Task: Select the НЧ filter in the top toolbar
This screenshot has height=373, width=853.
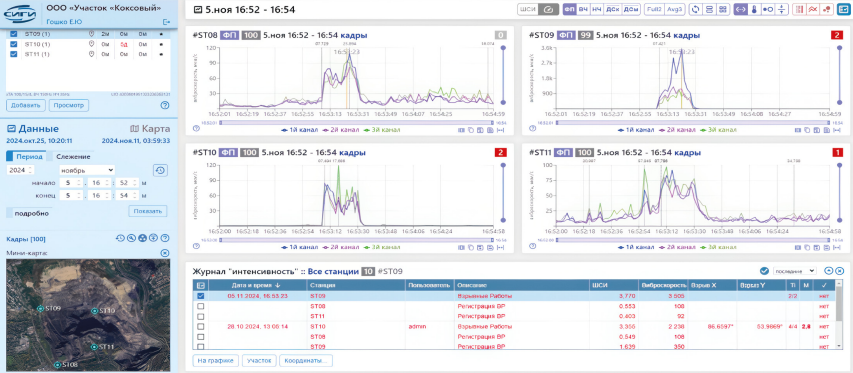Action: click(598, 9)
